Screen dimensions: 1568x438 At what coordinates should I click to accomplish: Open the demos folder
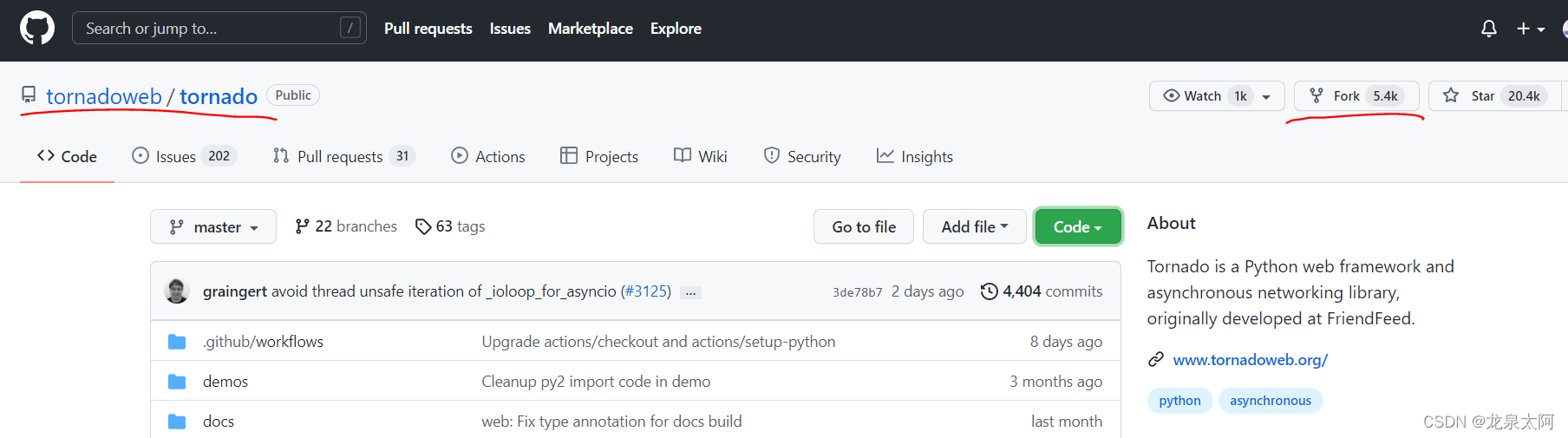225,382
